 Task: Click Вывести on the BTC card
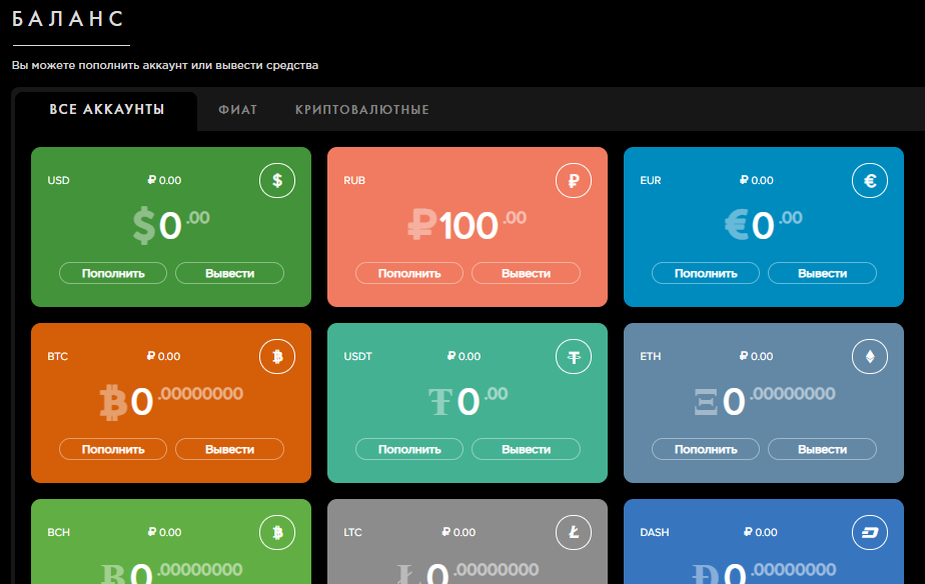click(x=229, y=449)
